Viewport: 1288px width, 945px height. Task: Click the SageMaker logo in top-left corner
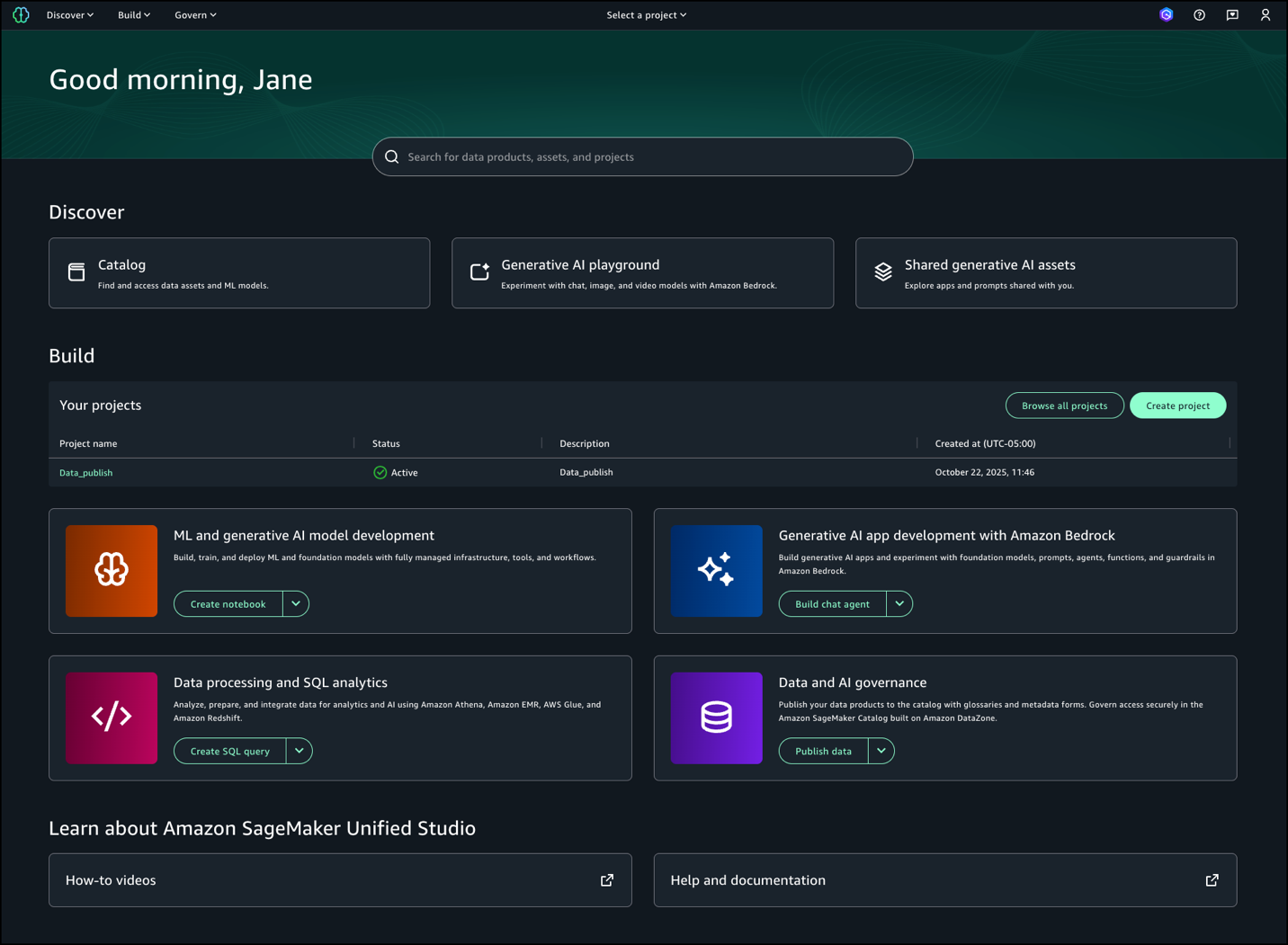[21, 15]
